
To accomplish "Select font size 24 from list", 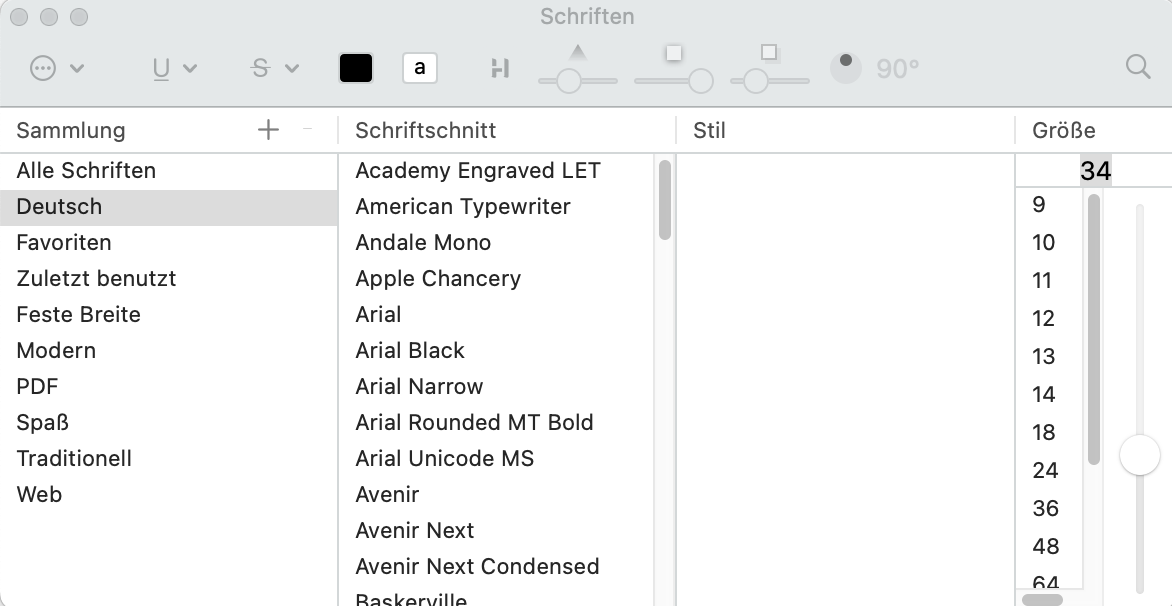I will [1045, 471].
